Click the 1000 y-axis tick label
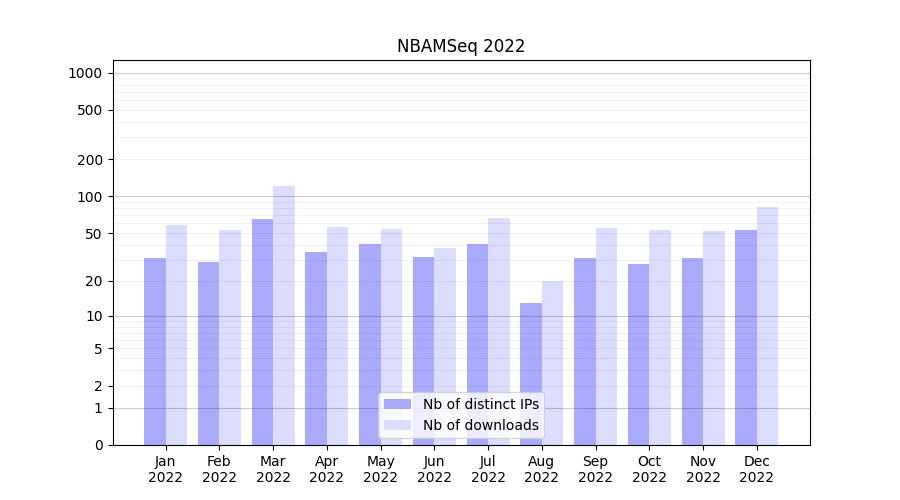Viewport: 900px width, 500px height. coord(85,73)
